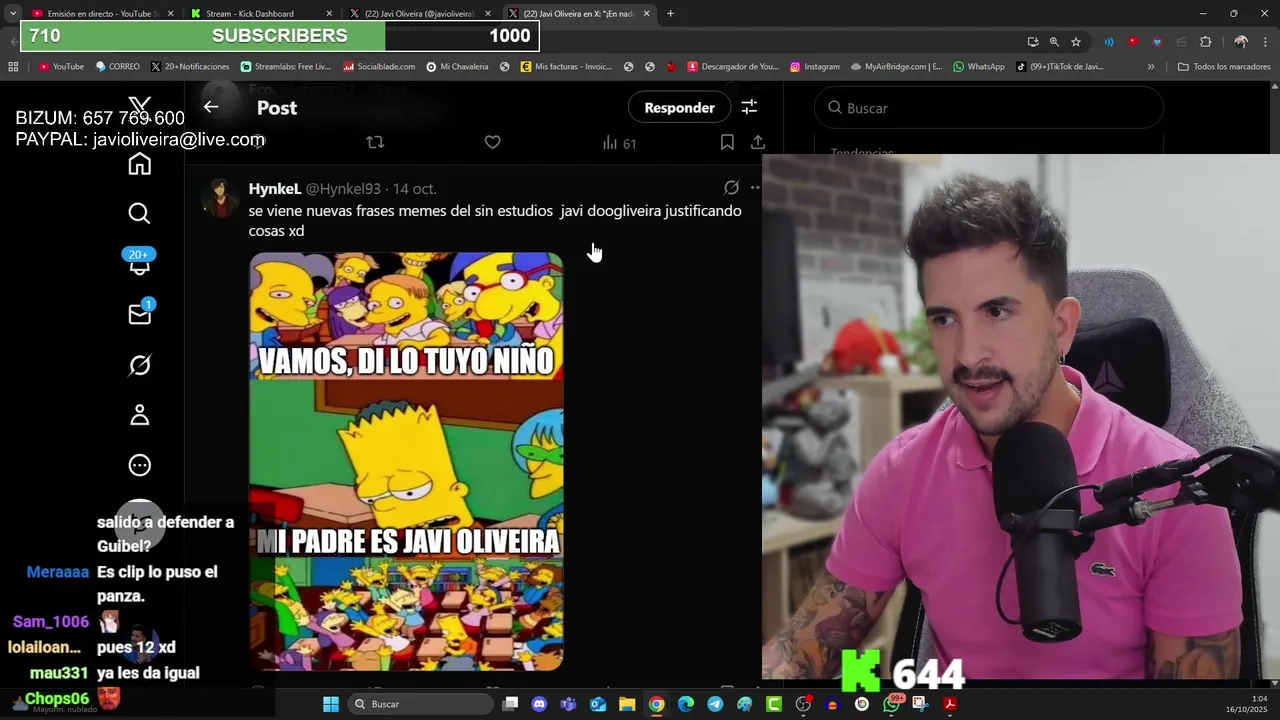The width and height of the screenshot is (1280, 720).
Task: Open the Simpsons meme image
Action: point(406,461)
